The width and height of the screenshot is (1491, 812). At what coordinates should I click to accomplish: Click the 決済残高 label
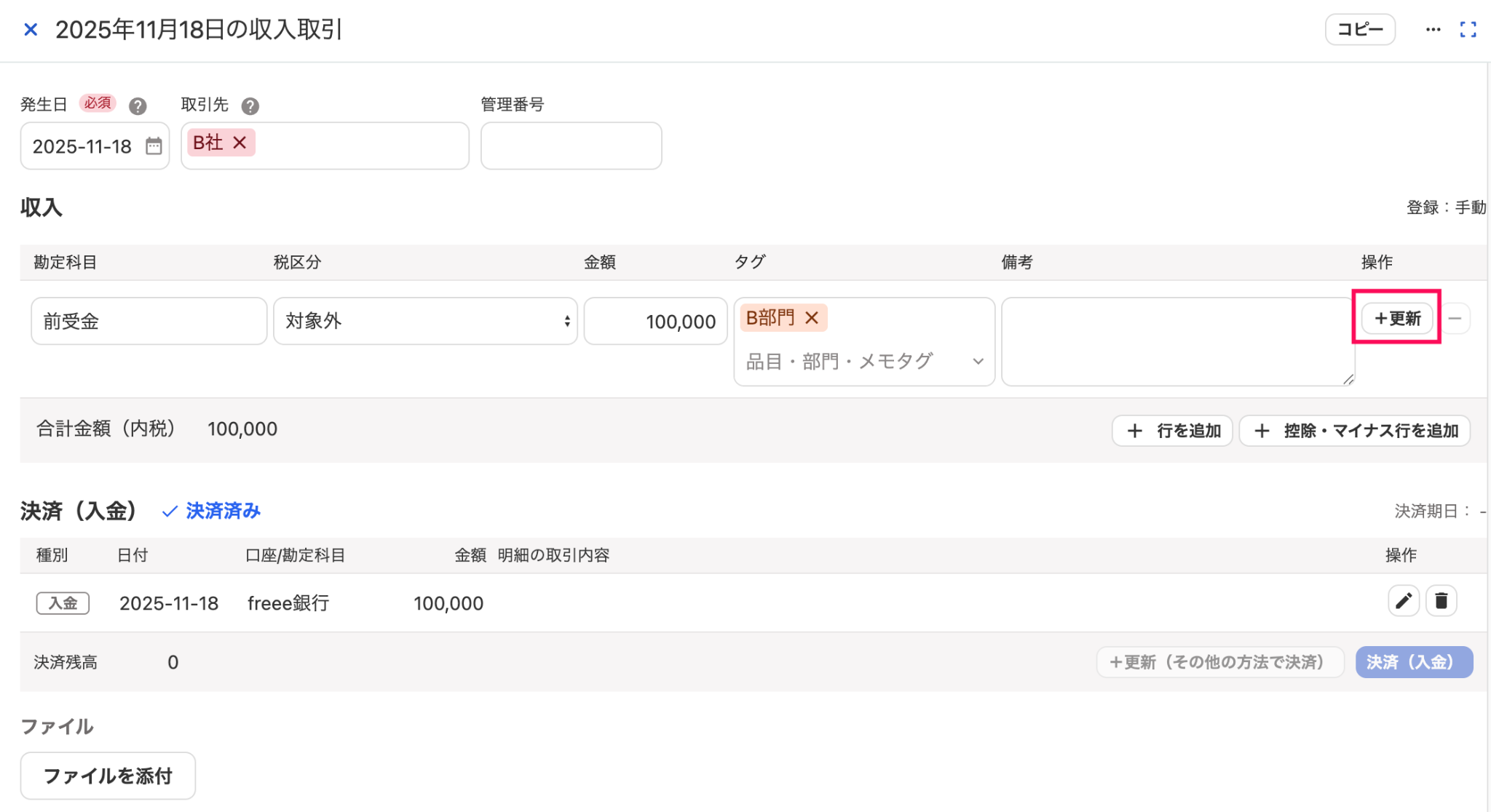66,662
